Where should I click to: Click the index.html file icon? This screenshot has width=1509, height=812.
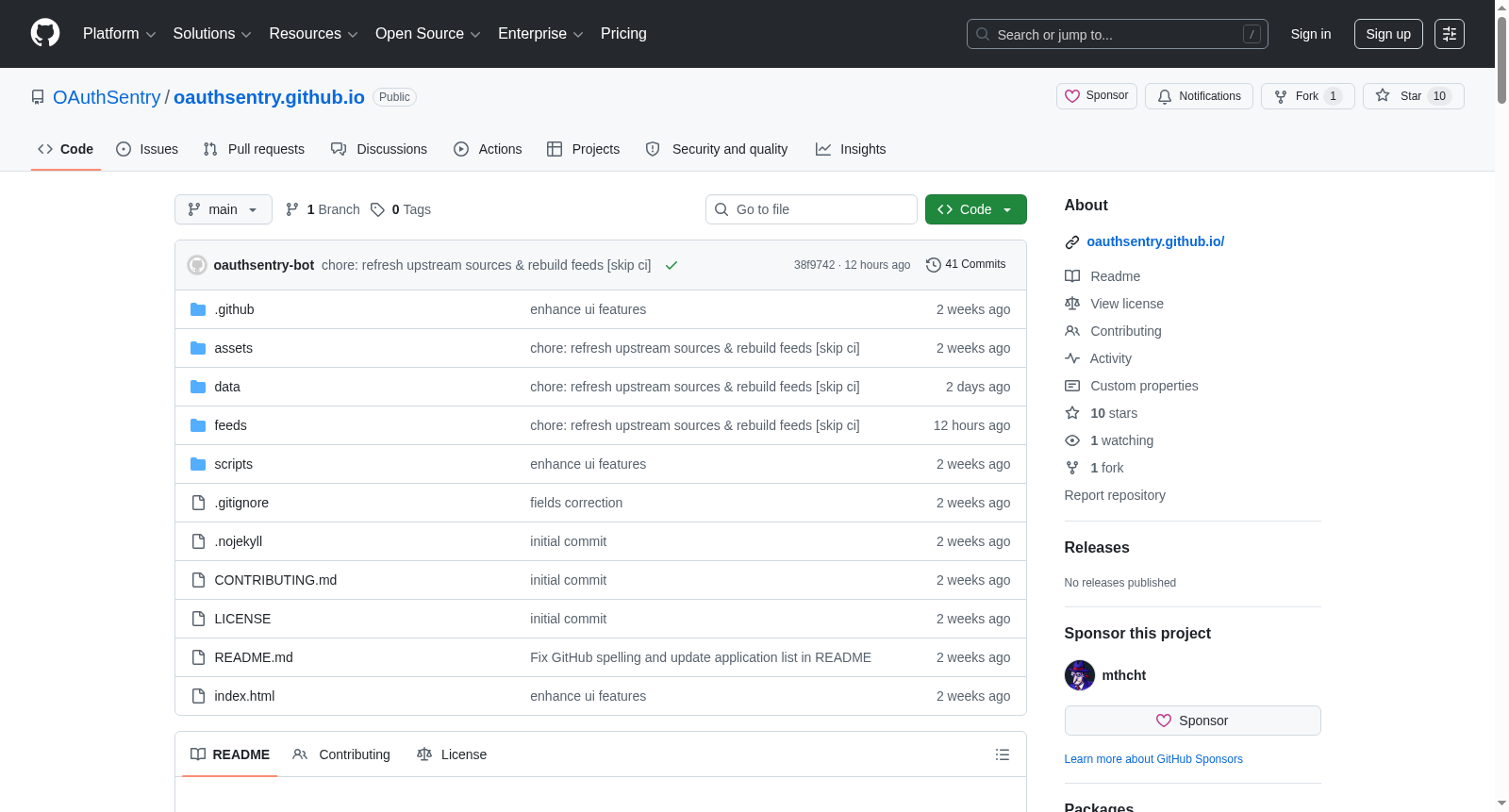pos(198,696)
